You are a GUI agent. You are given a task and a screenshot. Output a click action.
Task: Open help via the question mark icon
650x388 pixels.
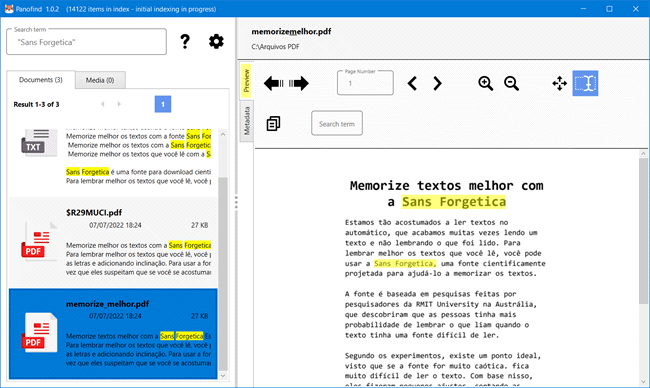click(185, 41)
